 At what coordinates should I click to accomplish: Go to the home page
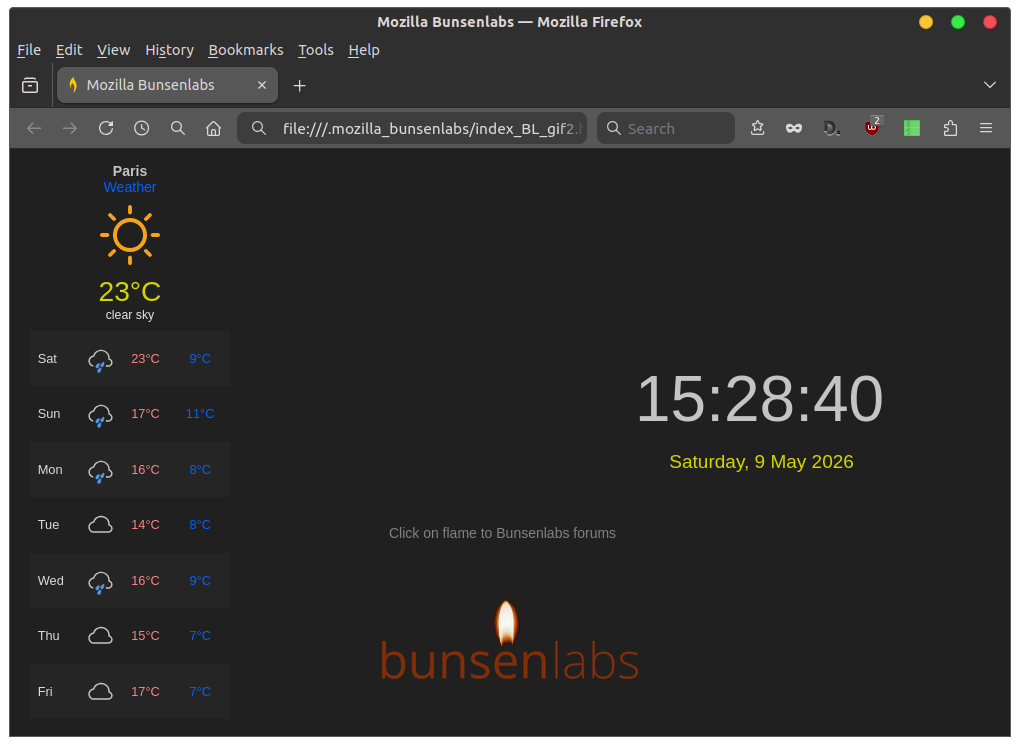tap(213, 129)
